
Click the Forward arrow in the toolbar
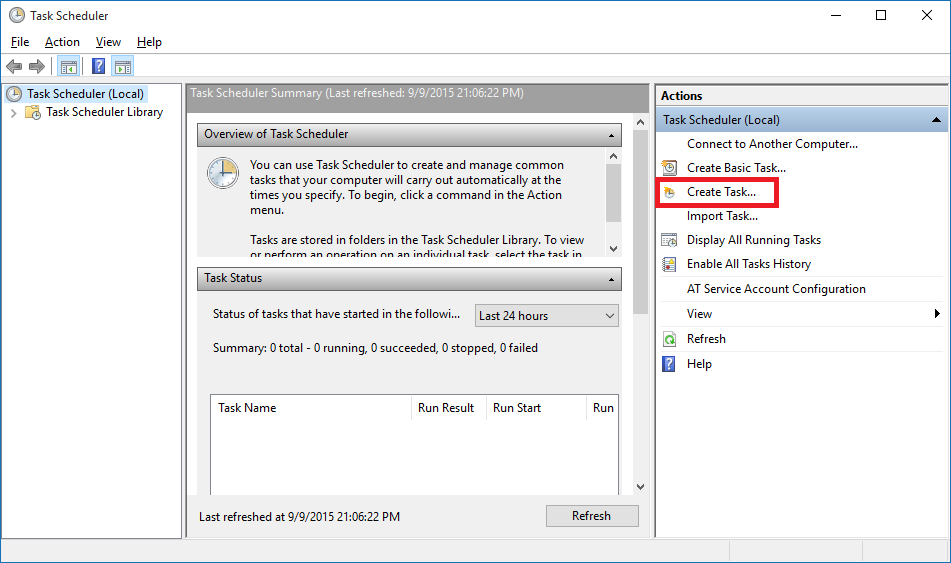tap(37, 67)
